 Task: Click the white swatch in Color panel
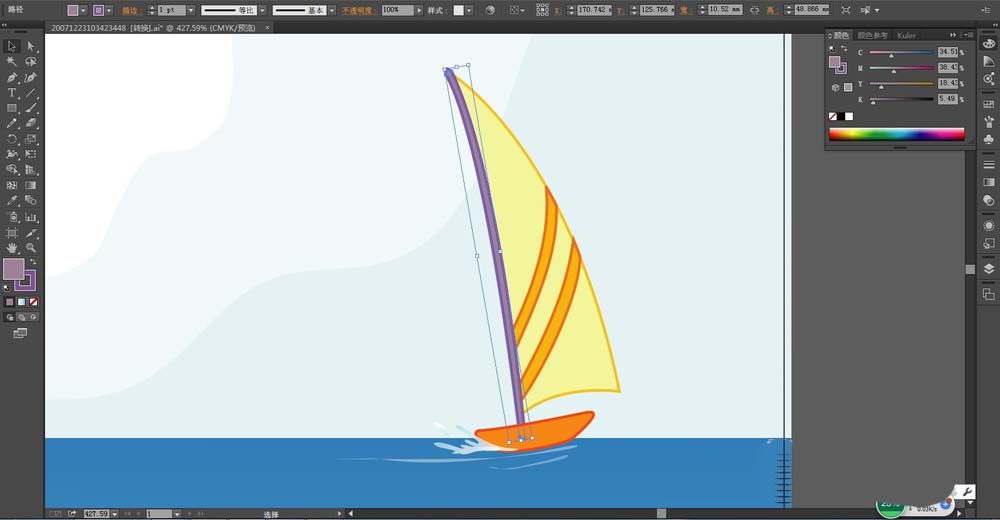pos(849,116)
